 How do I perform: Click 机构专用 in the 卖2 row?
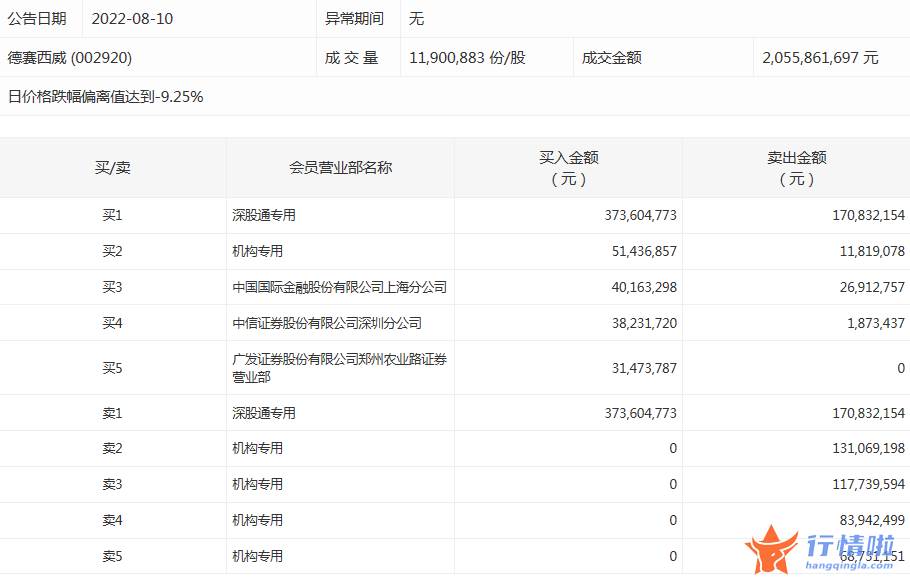(x=258, y=449)
